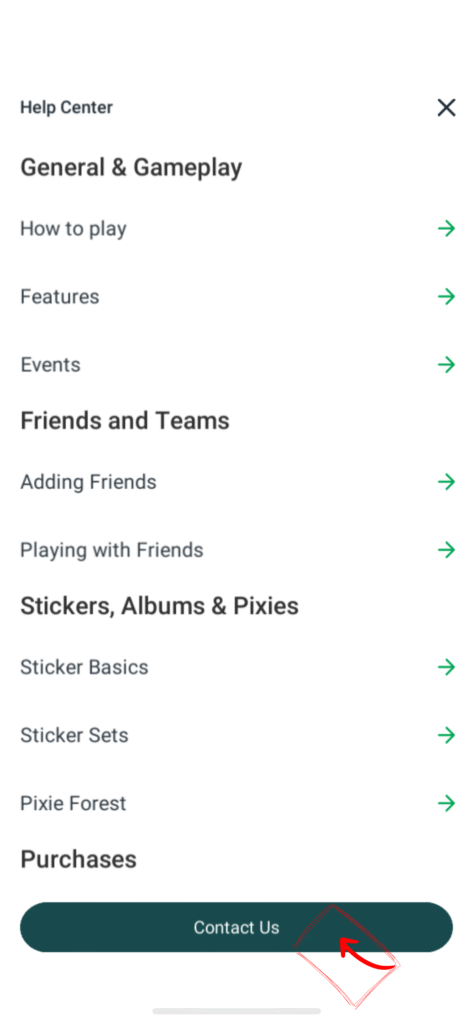Tap the arrow icon for Sticker Basics
This screenshot has height=1024, width=473.
[x=446, y=667]
